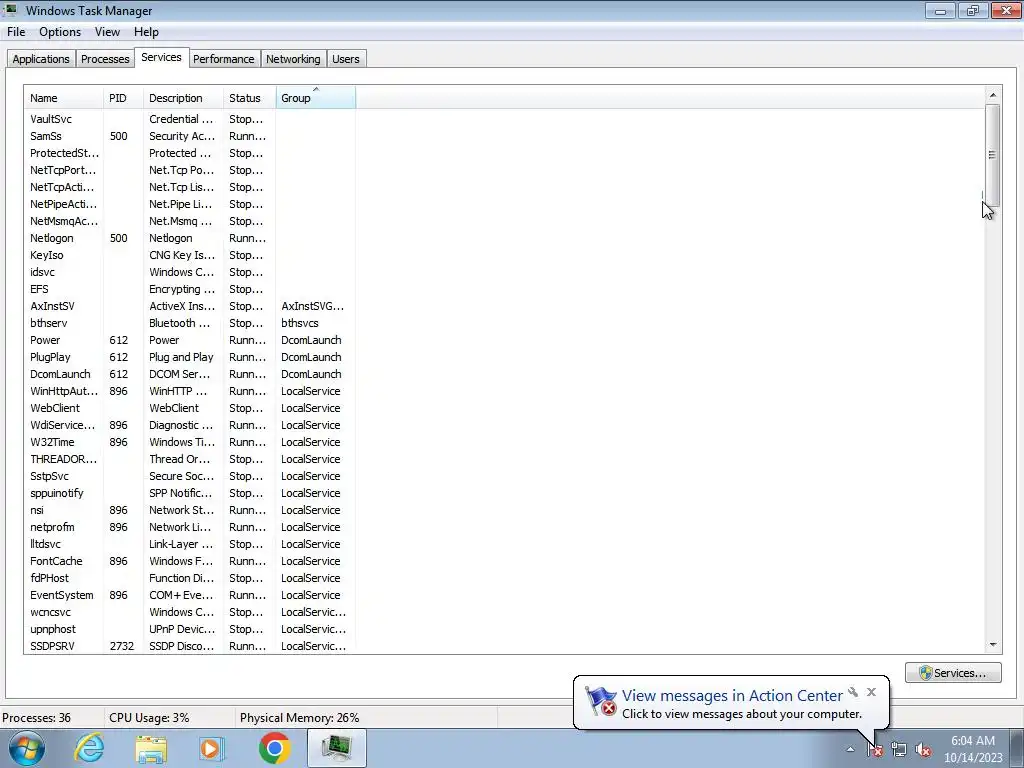Close the Action Center notification balloon
The height and width of the screenshot is (768, 1024).
pyautogui.click(x=871, y=692)
